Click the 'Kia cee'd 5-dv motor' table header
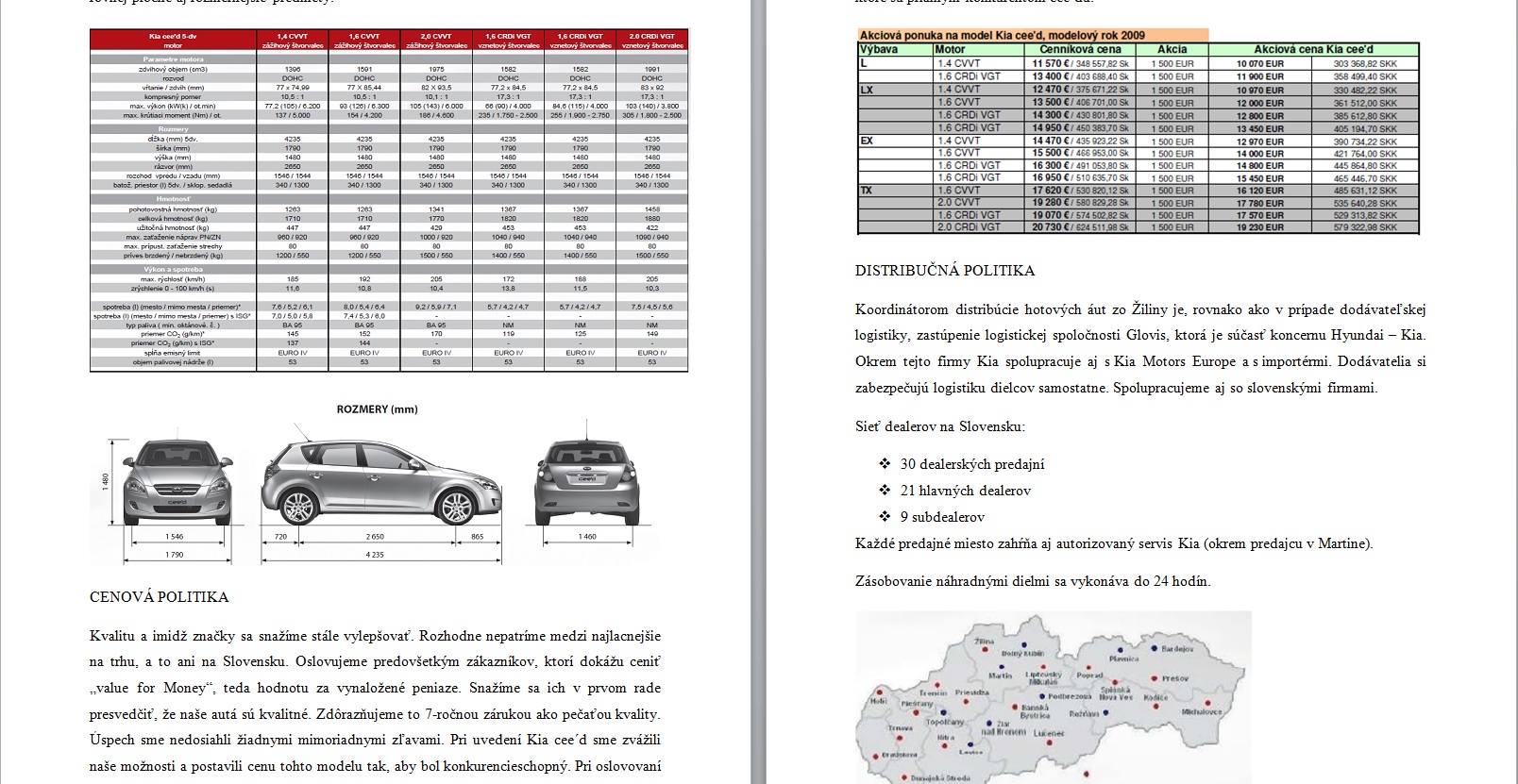 click(173, 41)
